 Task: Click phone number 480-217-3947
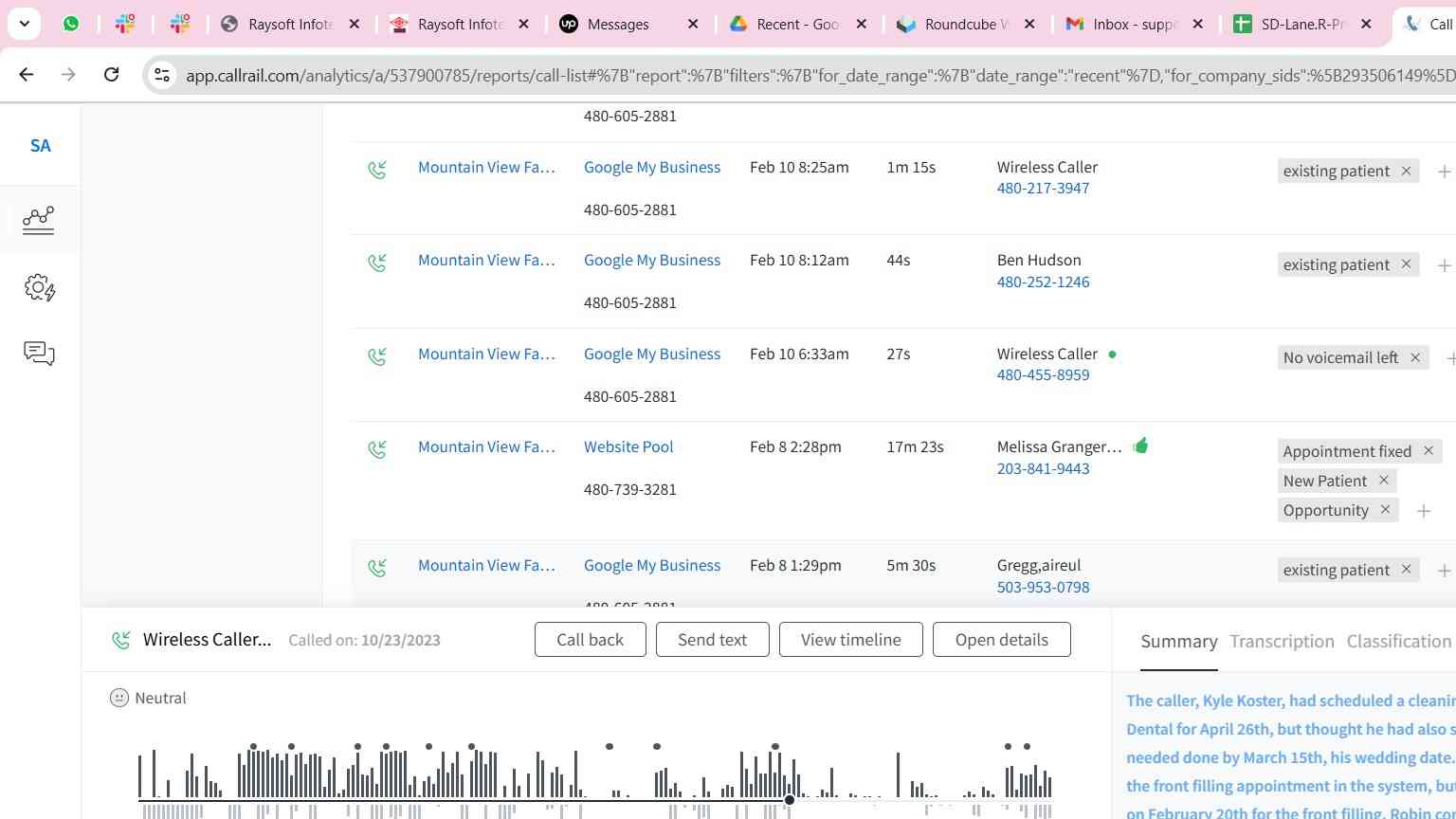1043,188
